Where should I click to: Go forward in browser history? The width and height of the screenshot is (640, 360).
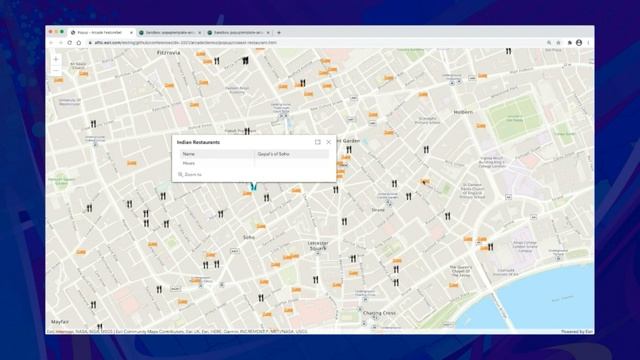pos(60,42)
